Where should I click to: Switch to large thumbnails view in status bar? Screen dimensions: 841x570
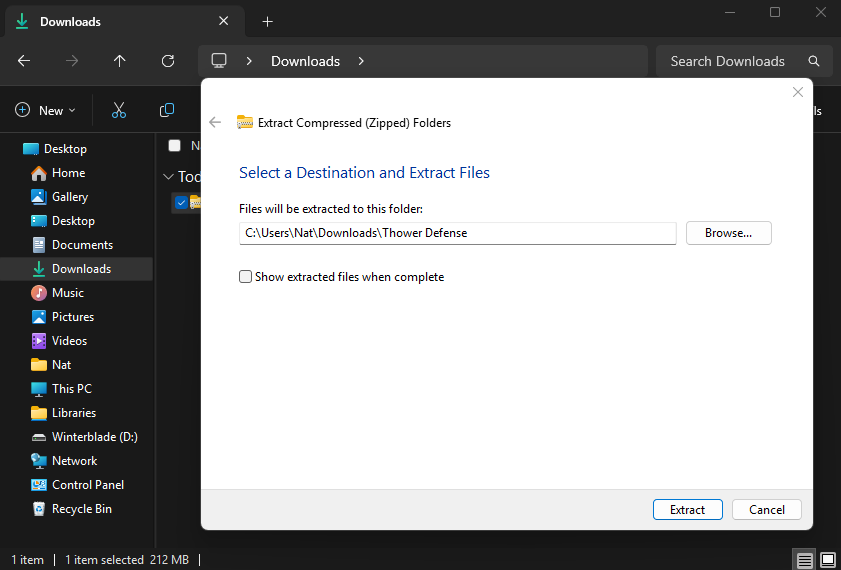pyautogui.click(x=829, y=560)
